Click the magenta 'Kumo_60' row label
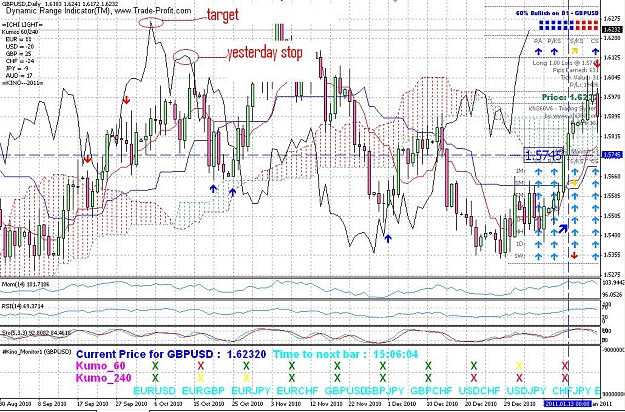The image size is (625, 412). coord(100,366)
